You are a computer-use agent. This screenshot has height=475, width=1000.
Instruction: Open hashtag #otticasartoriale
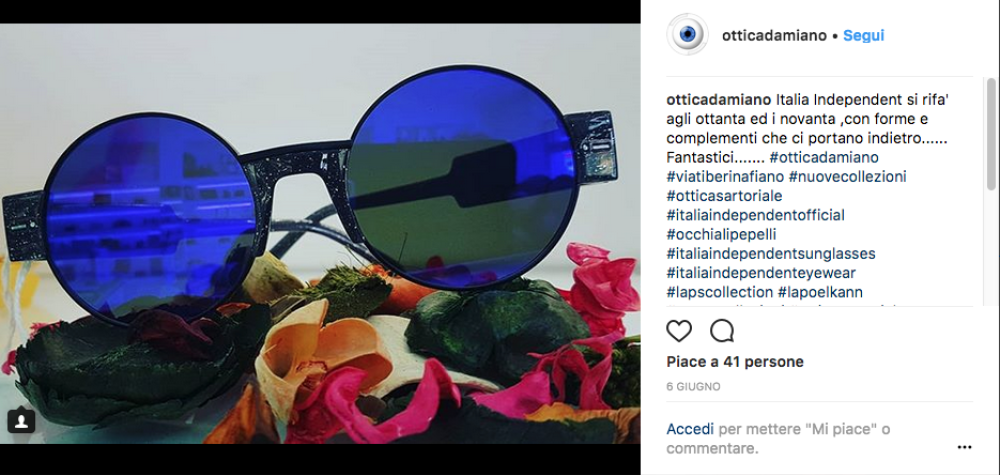724,196
